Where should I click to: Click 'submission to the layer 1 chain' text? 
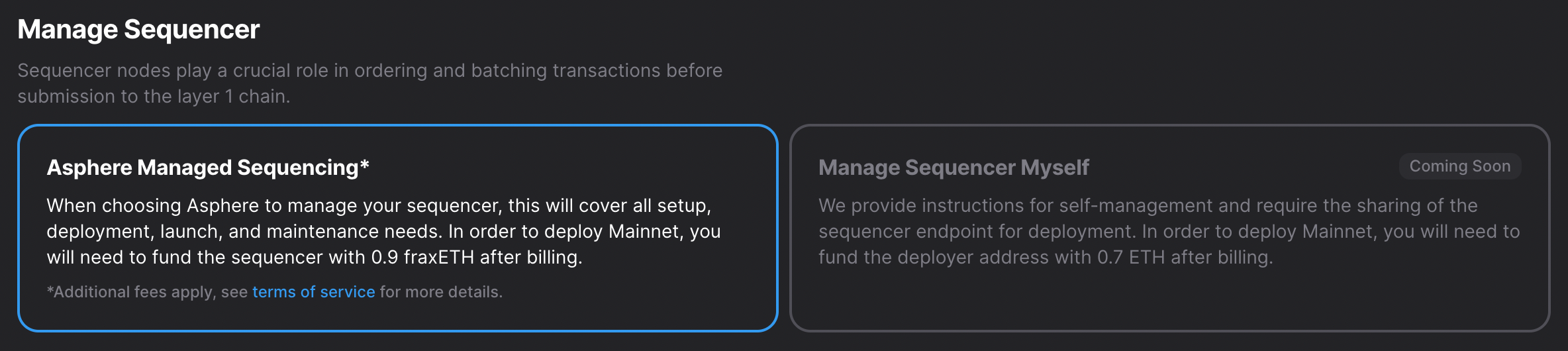(154, 97)
